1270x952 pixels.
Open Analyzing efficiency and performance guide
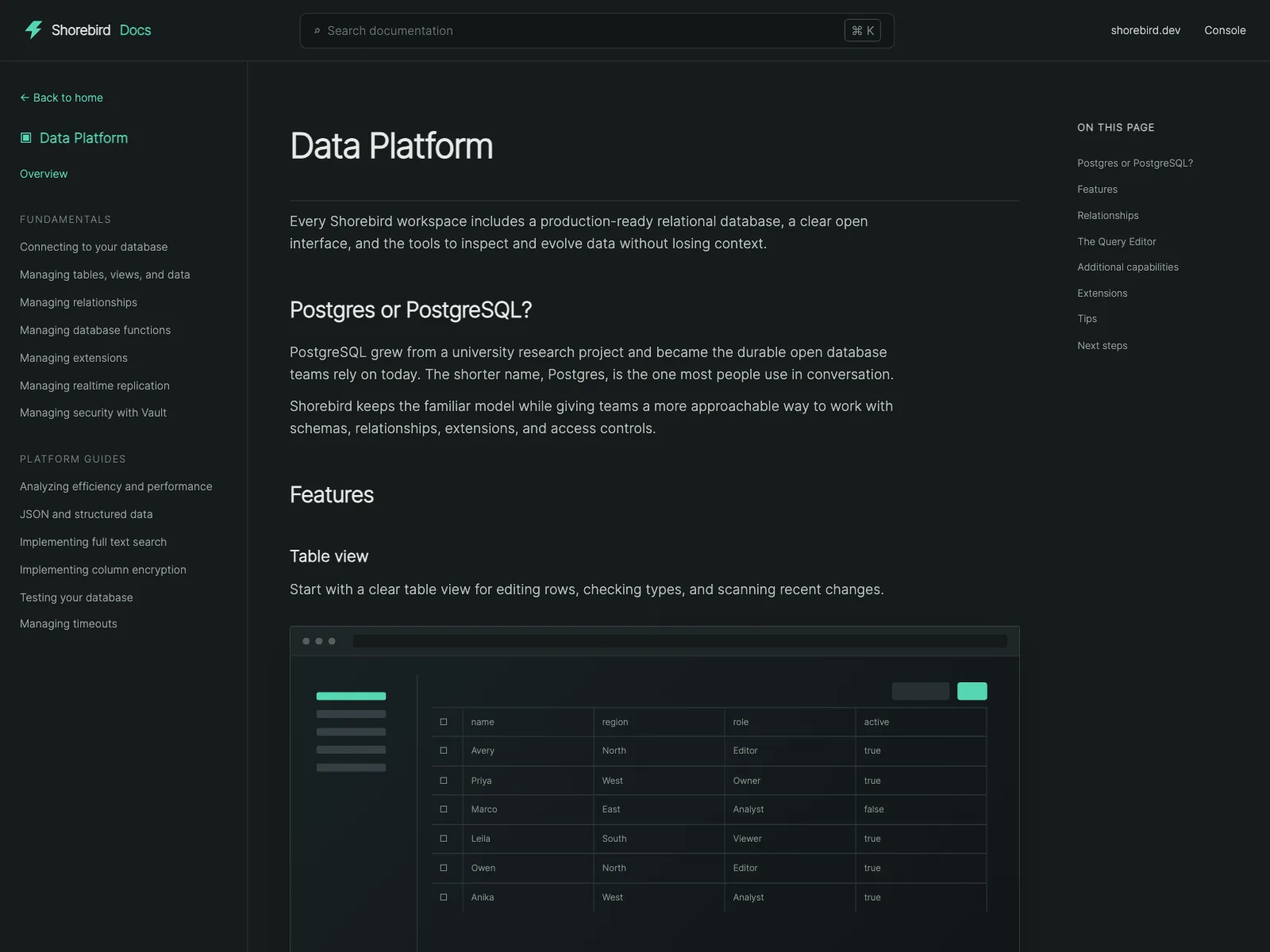click(x=116, y=486)
